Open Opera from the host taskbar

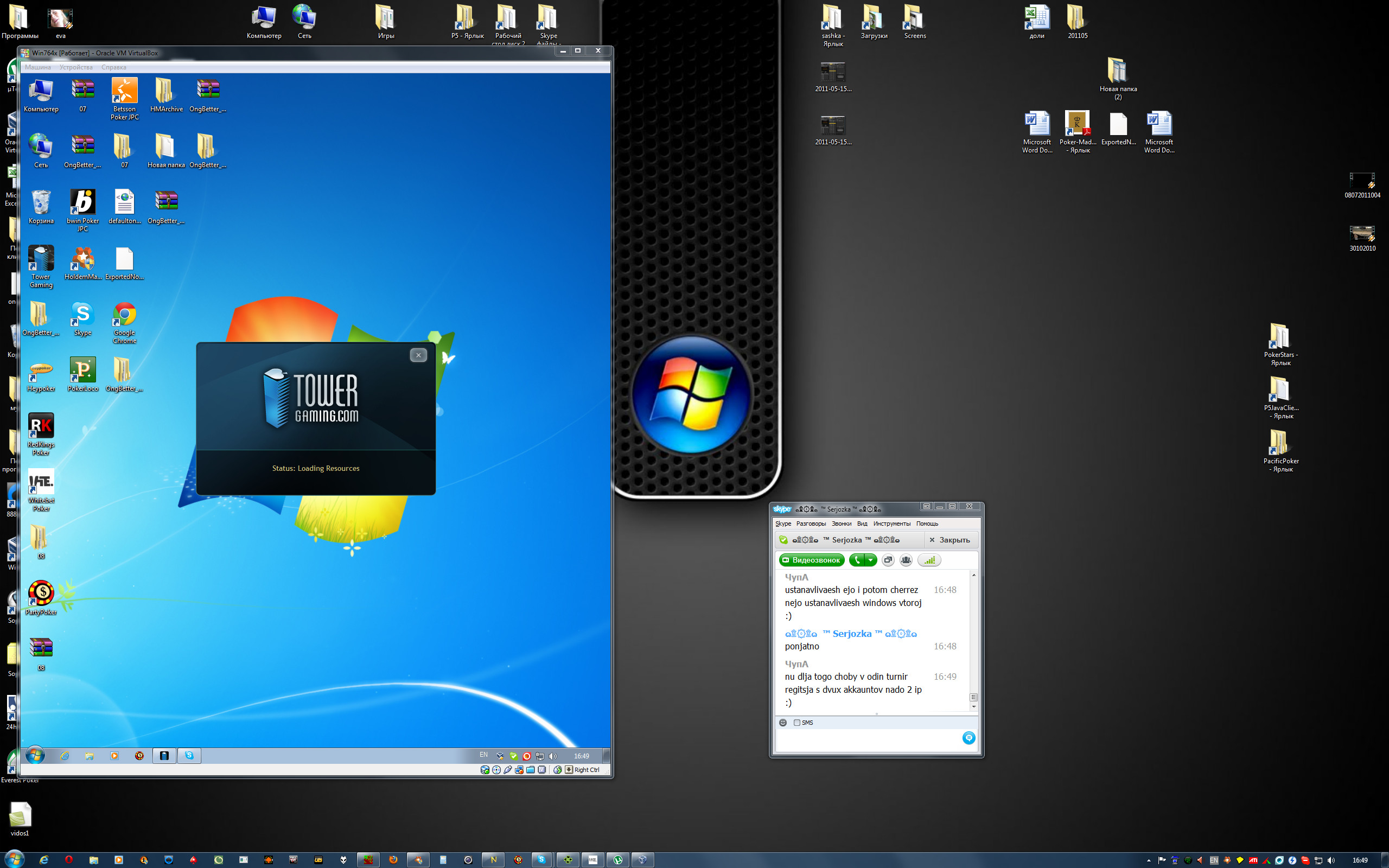[x=69, y=859]
